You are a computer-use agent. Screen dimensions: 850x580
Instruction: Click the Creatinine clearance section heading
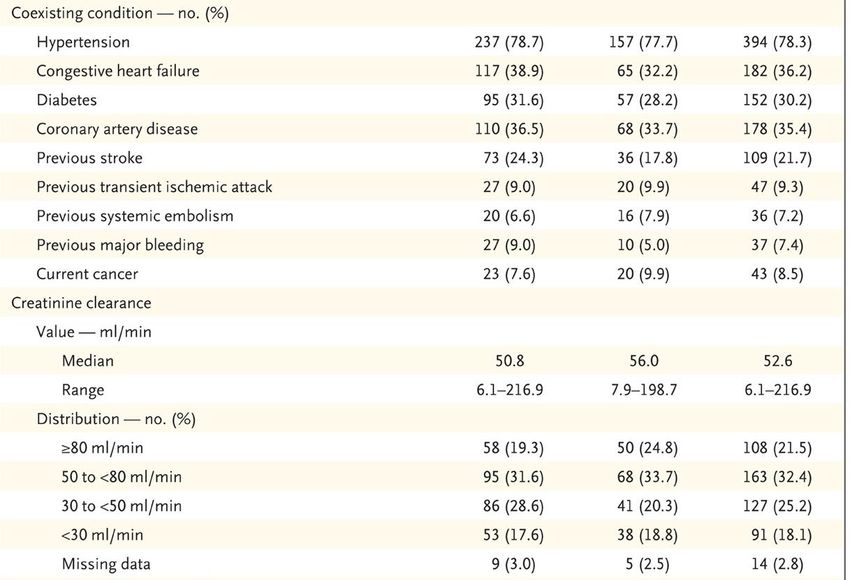(x=81, y=303)
